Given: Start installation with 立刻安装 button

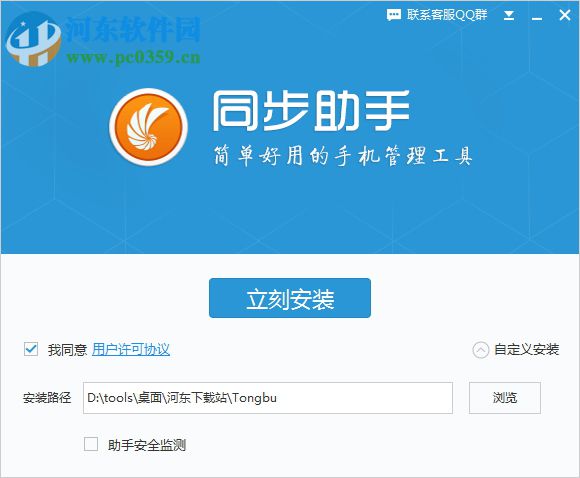Looking at the screenshot, I should coord(290,298).
